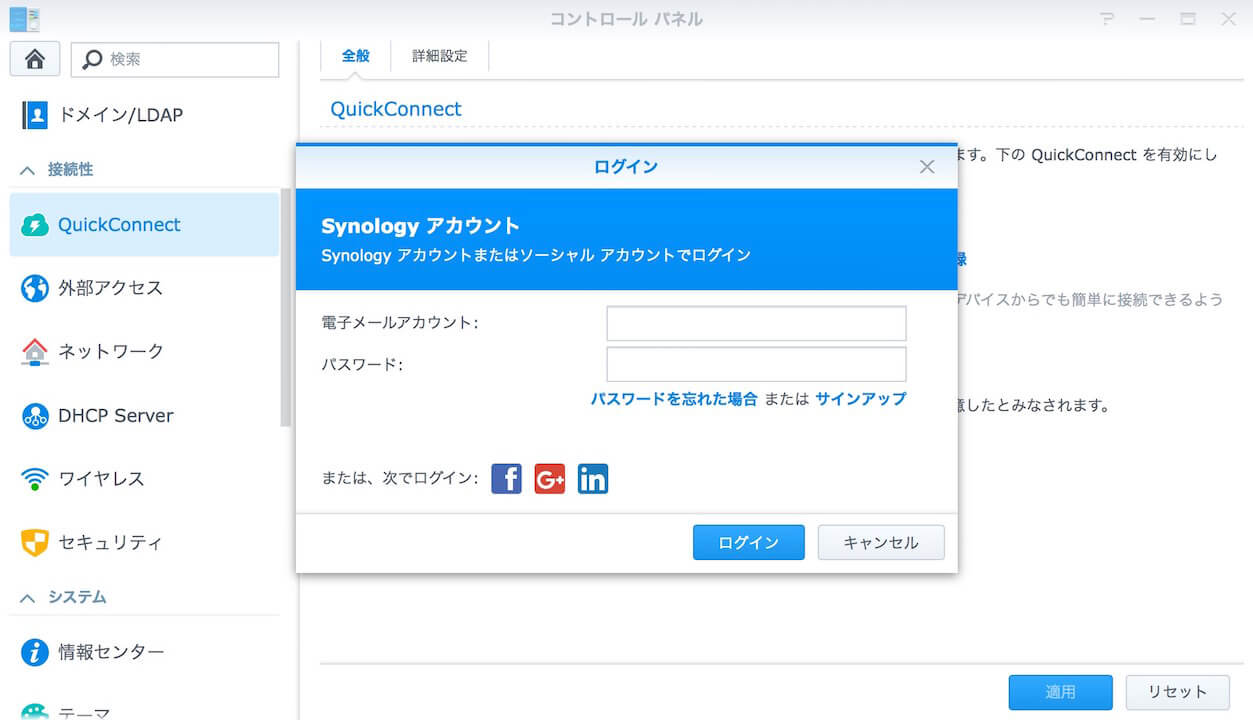Image resolution: width=1253 pixels, height=720 pixels.
Task: Log in with Google+
Action: tap(550, 479)
